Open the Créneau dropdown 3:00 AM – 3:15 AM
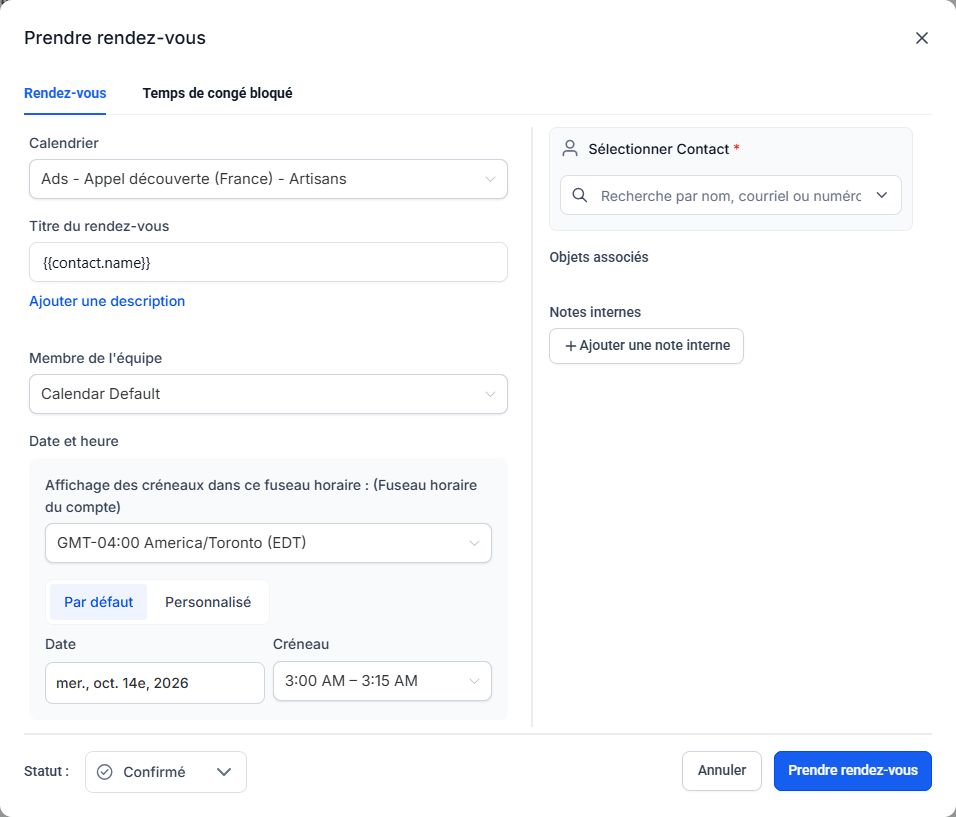Viewport: 956px width, 817px height. [382, 681]
